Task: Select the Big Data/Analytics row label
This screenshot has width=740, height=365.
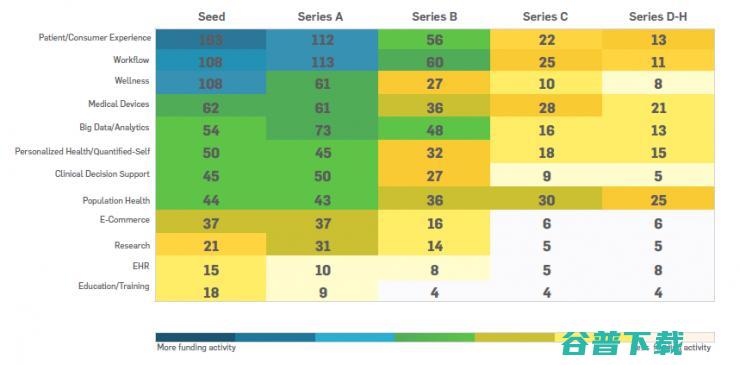Action: (114, 127)
